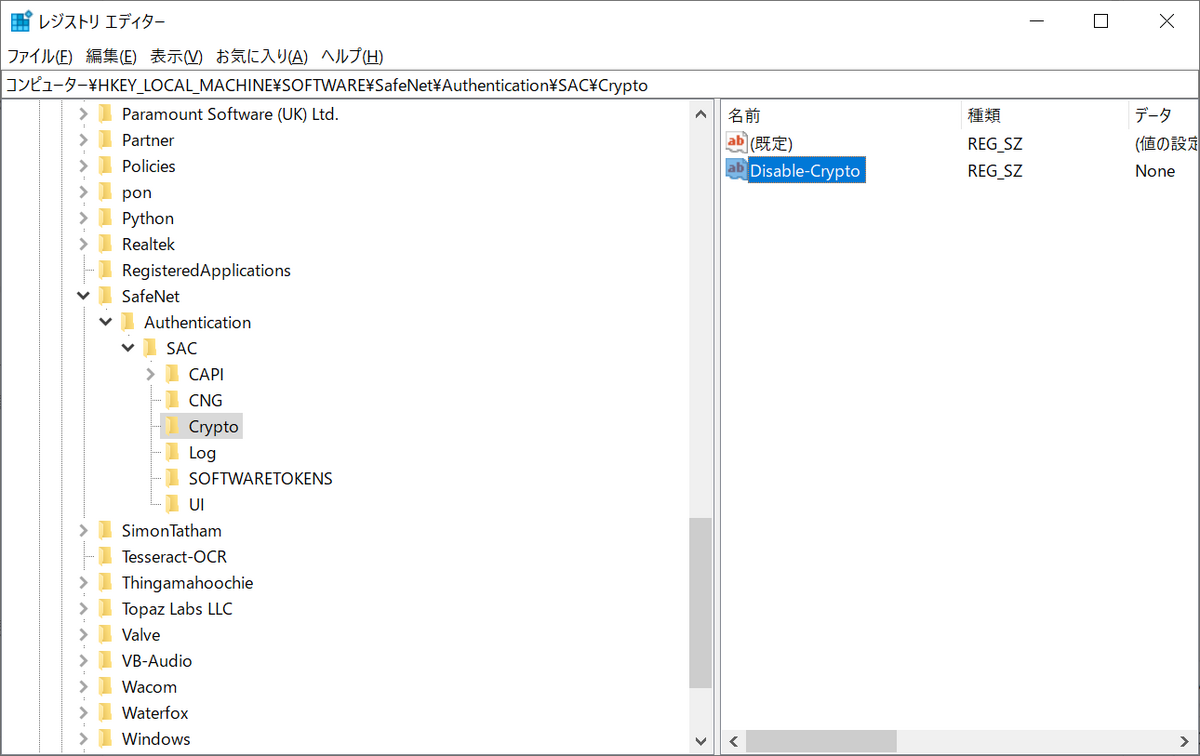Viewport: 1200px width, 756px height.
Task: Expand the VB-Audio key
Action: (x=84, y=660)
